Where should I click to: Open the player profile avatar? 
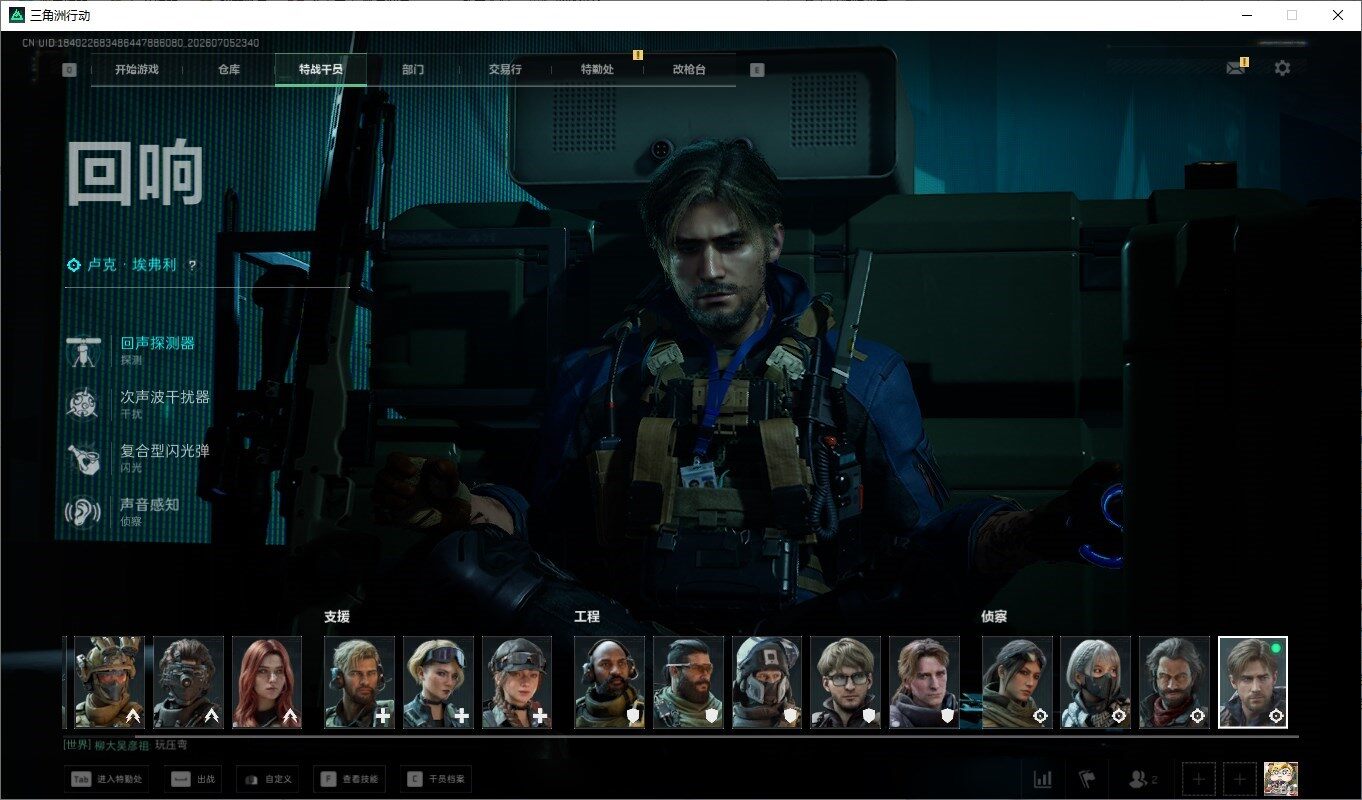(1281, 778)
